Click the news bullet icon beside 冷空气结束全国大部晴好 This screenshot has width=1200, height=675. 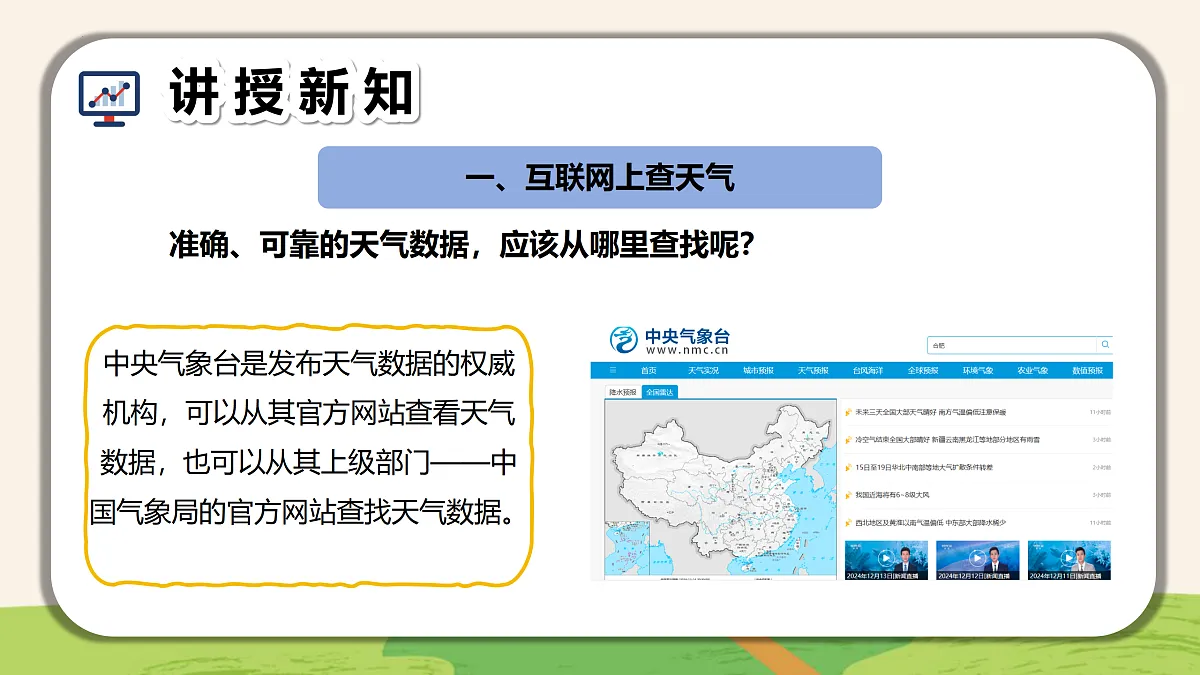pyautogui.click(x=848, y=439)
